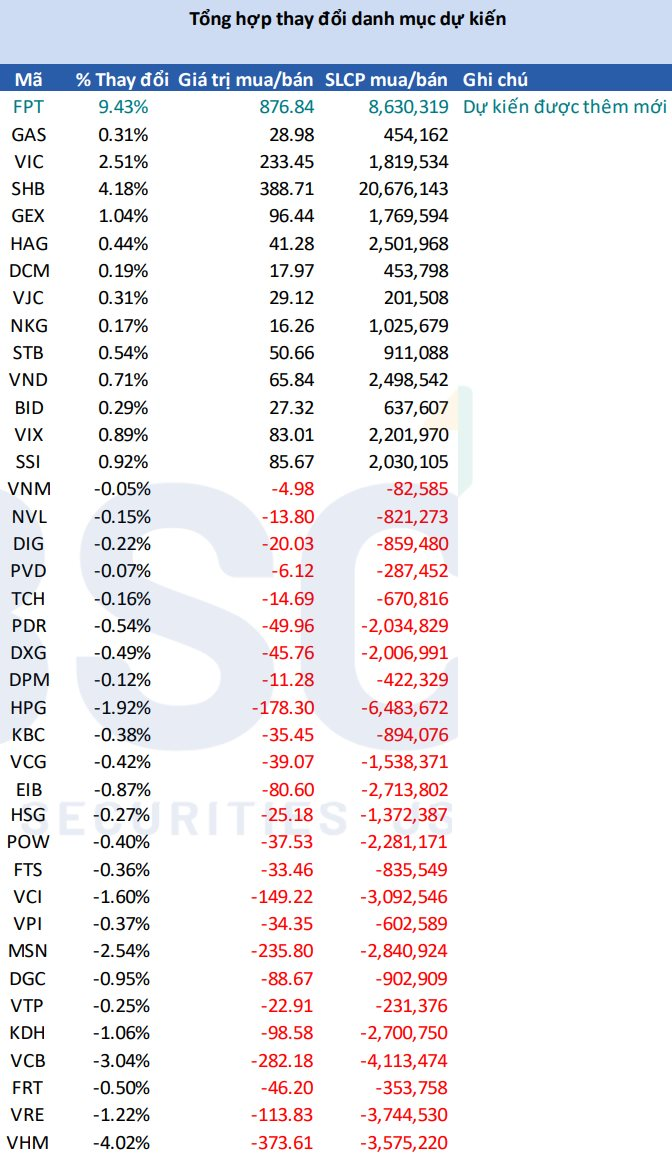Select the MSN ticker symbol
Screen dimensions: 672x1161
coord(28,951)
